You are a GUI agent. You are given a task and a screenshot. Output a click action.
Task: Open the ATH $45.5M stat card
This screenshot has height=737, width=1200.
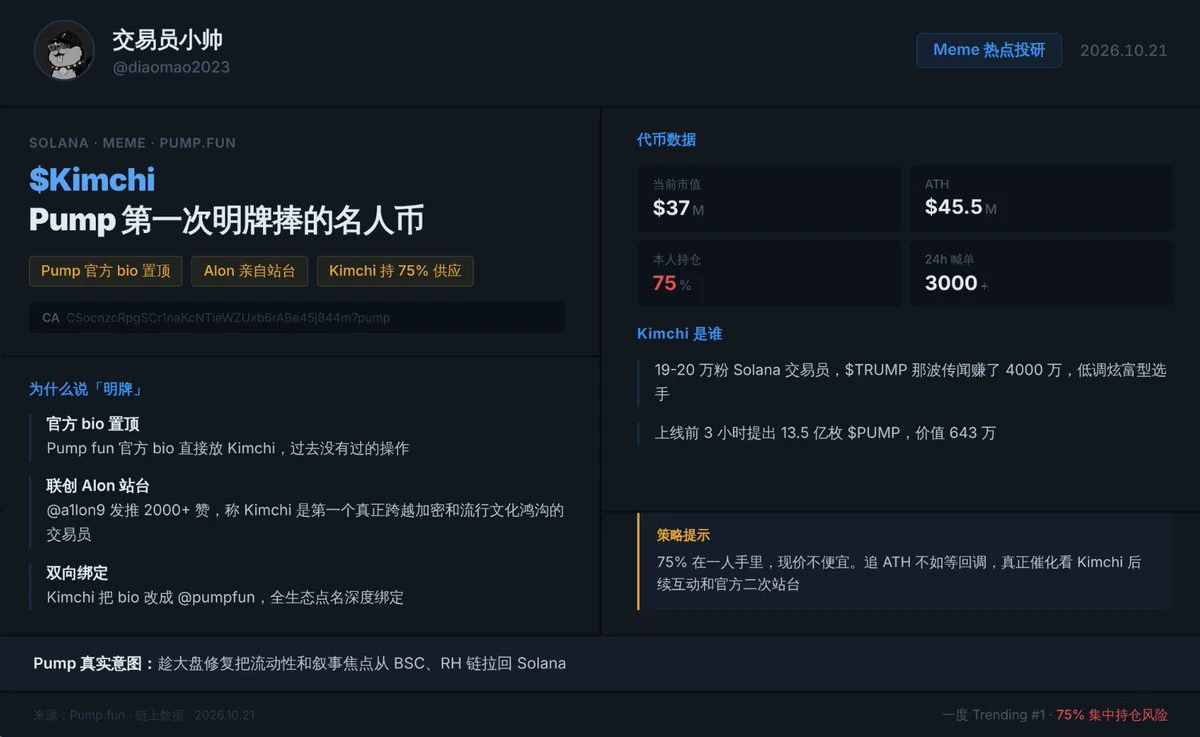coord(1041,198)
